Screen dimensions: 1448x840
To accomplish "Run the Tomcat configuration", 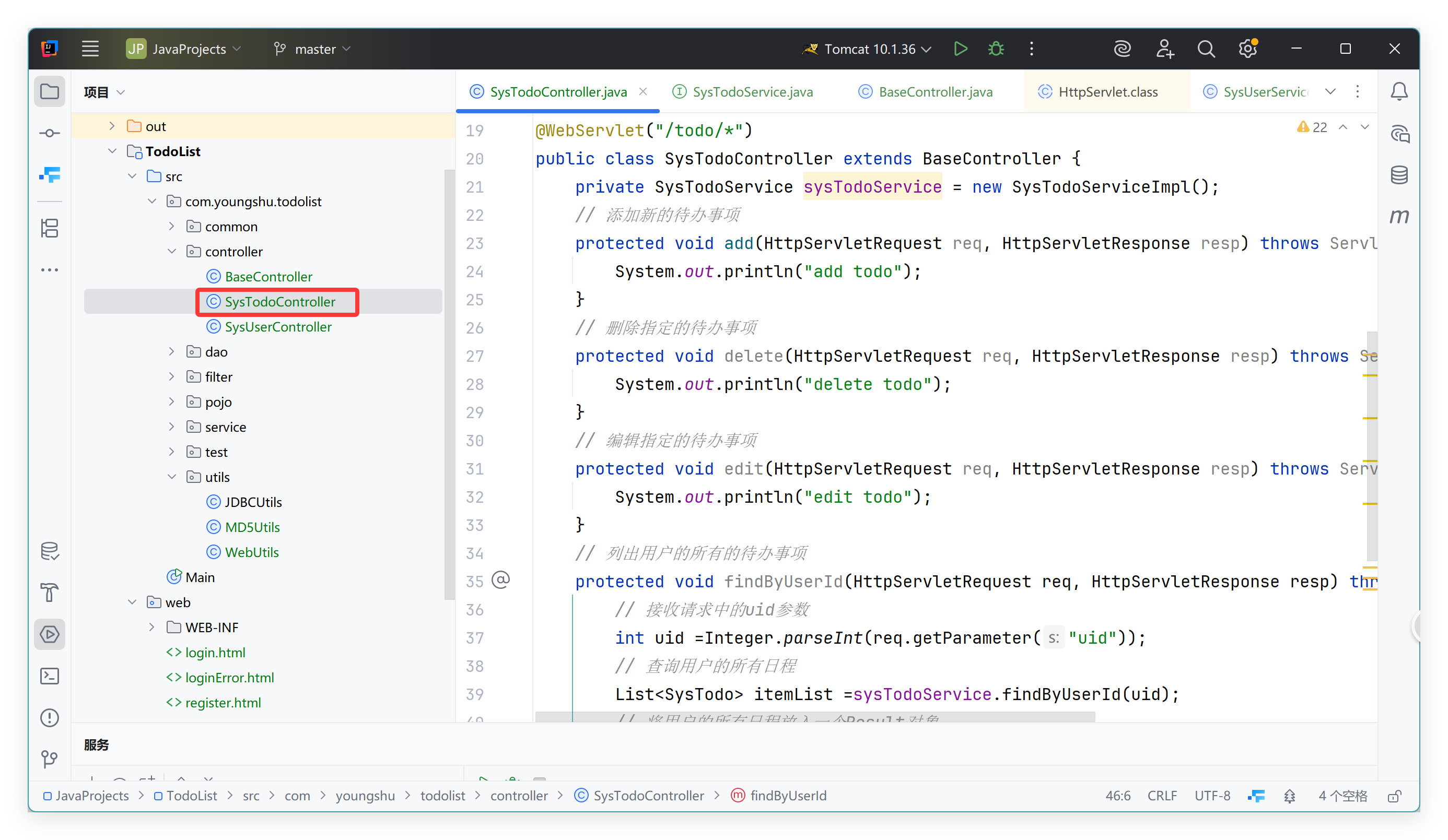I will point(961,49).
